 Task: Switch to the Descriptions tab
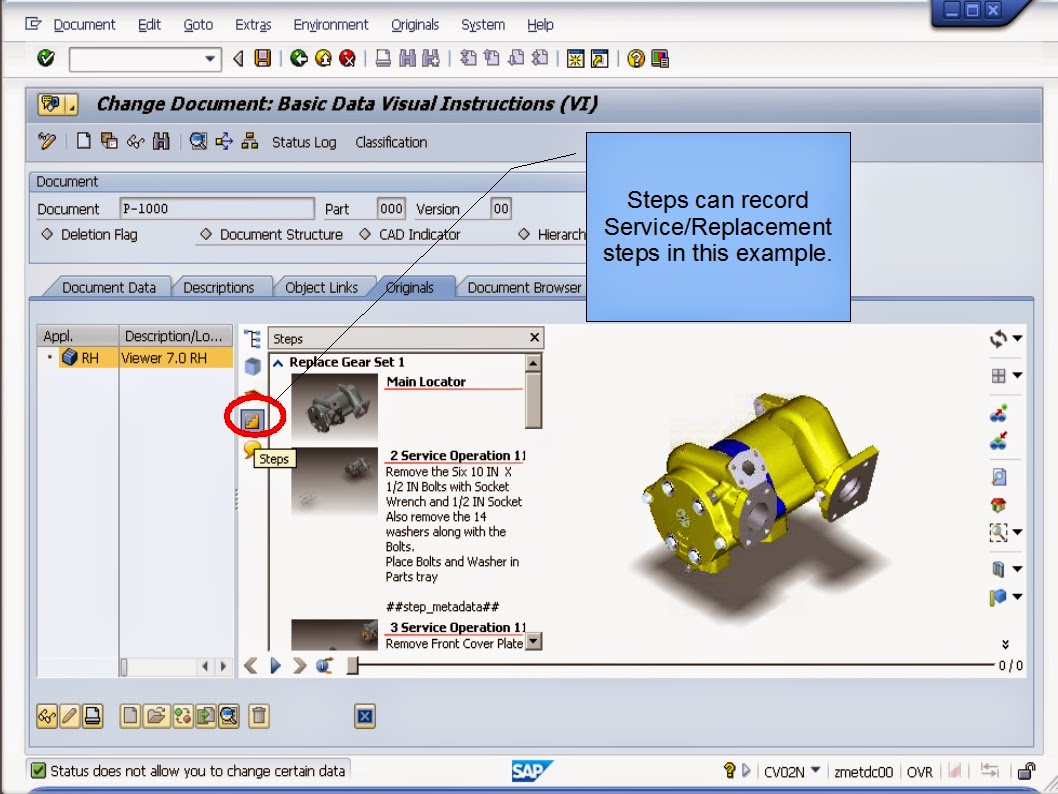(x=222, y=287)
